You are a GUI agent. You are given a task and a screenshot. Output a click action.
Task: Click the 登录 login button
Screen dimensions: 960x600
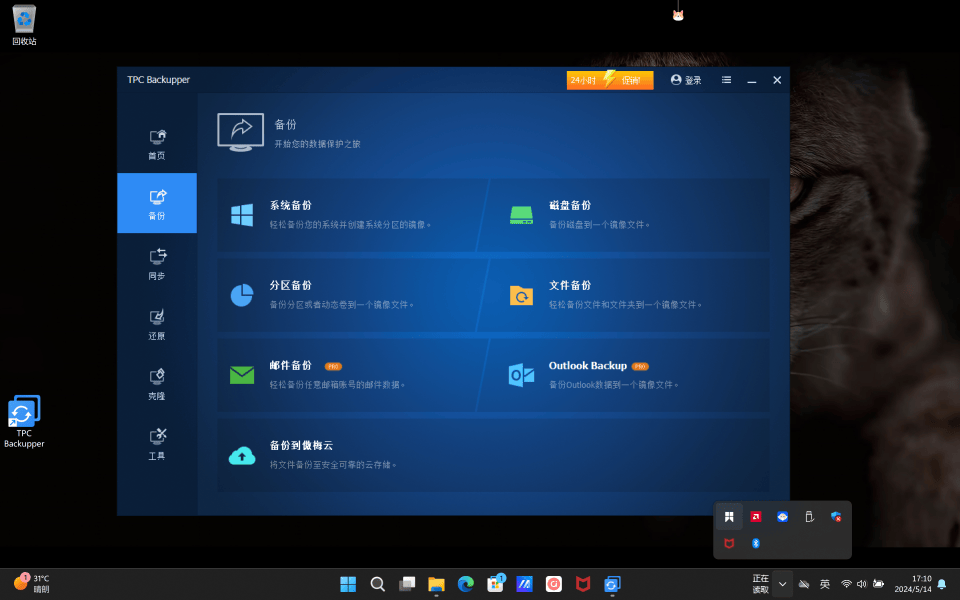click(686, 80)
